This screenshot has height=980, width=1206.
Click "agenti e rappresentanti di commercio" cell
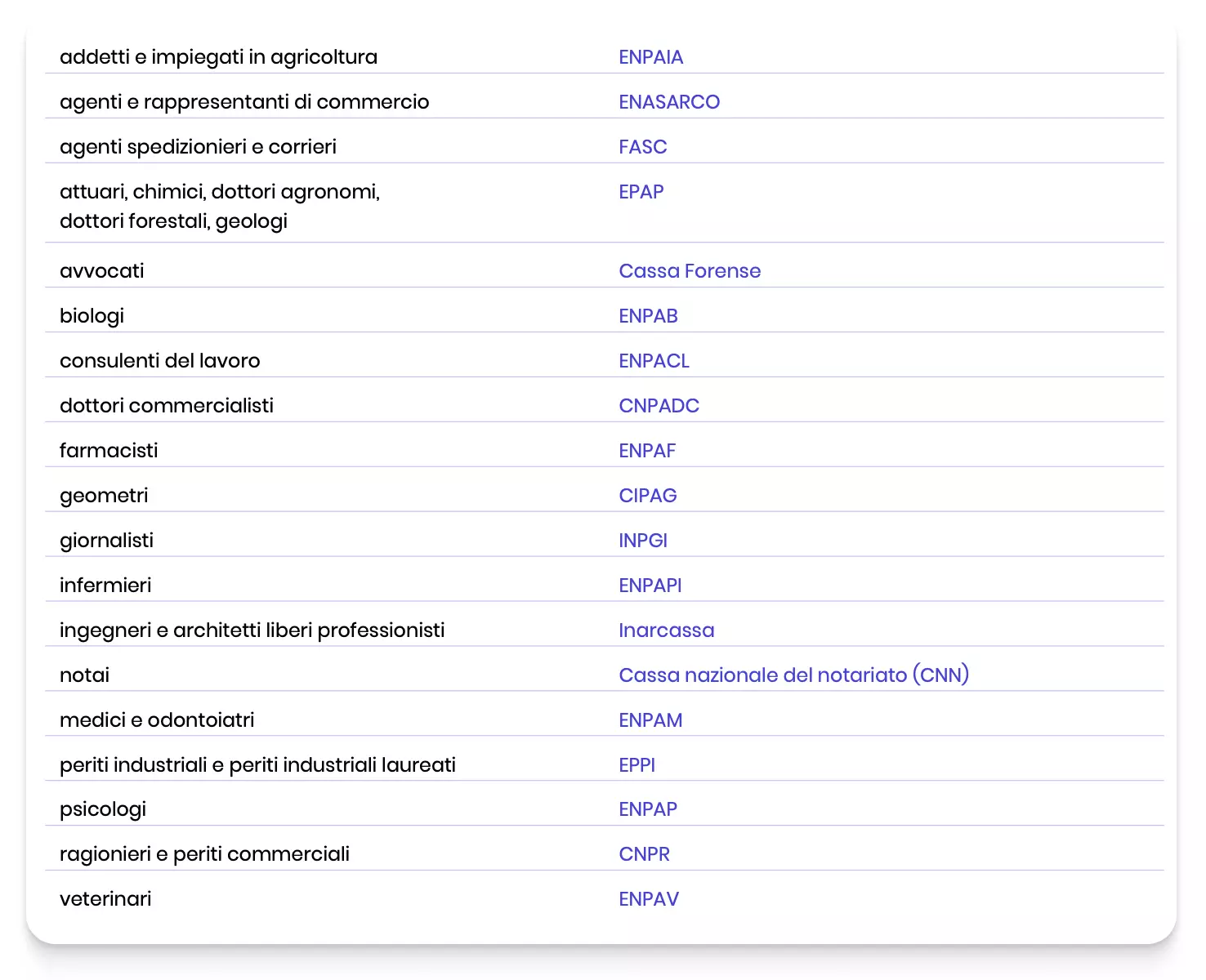click(244, 102)
